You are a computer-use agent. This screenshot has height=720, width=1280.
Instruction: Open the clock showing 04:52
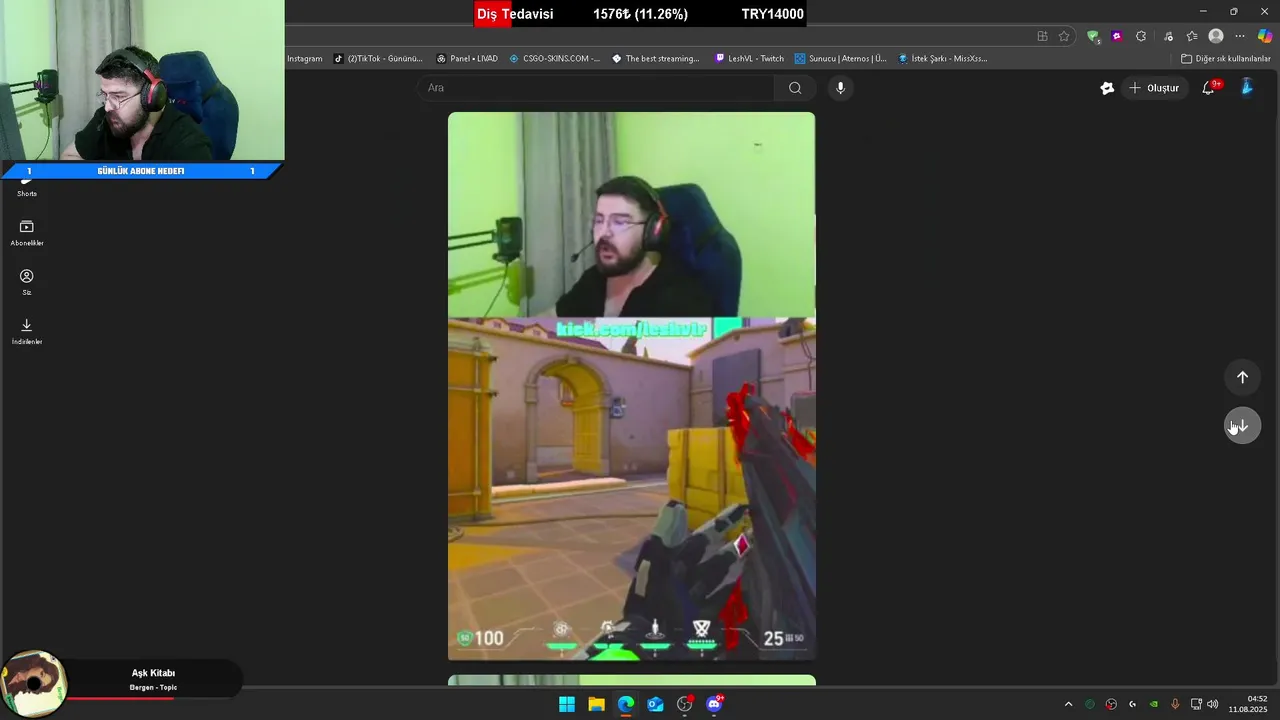(x=1248, y=704)
